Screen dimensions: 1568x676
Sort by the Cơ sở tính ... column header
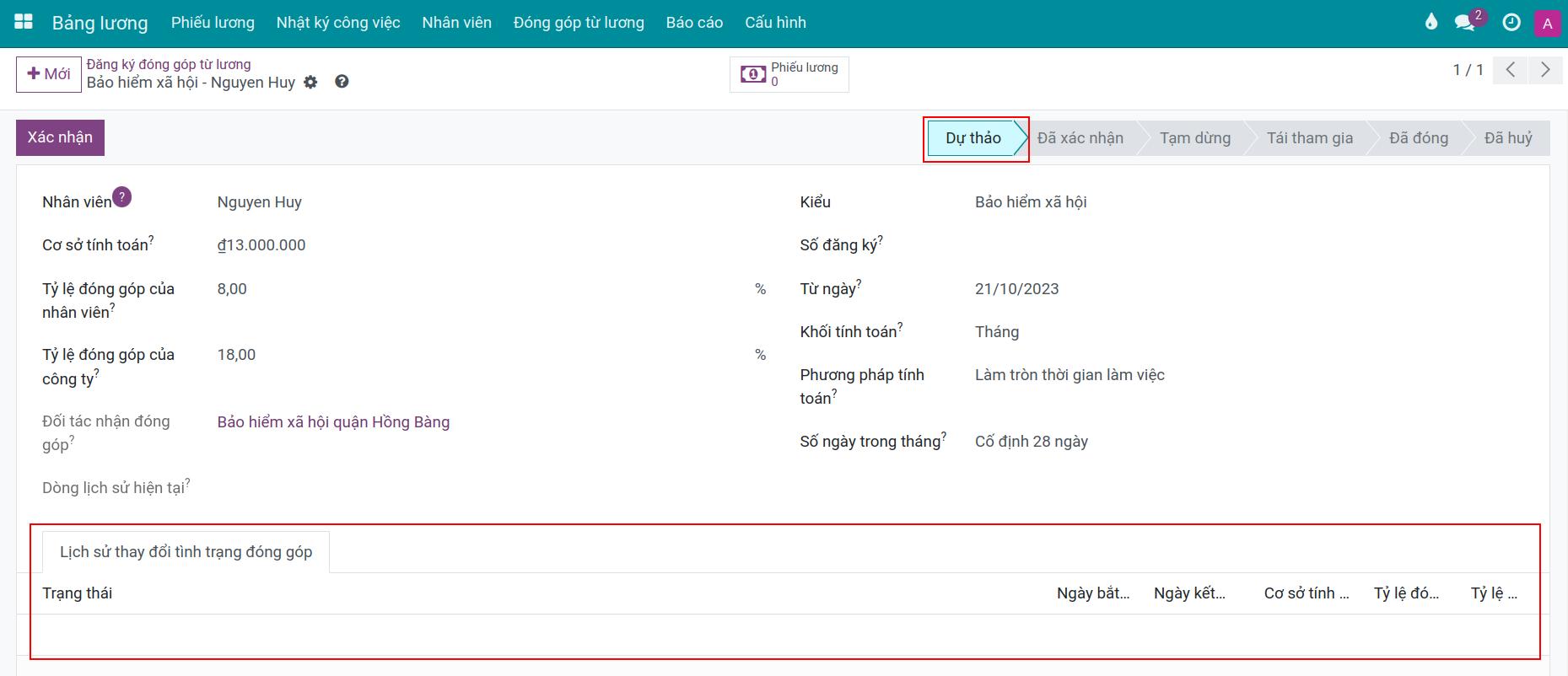point(1307,593)
